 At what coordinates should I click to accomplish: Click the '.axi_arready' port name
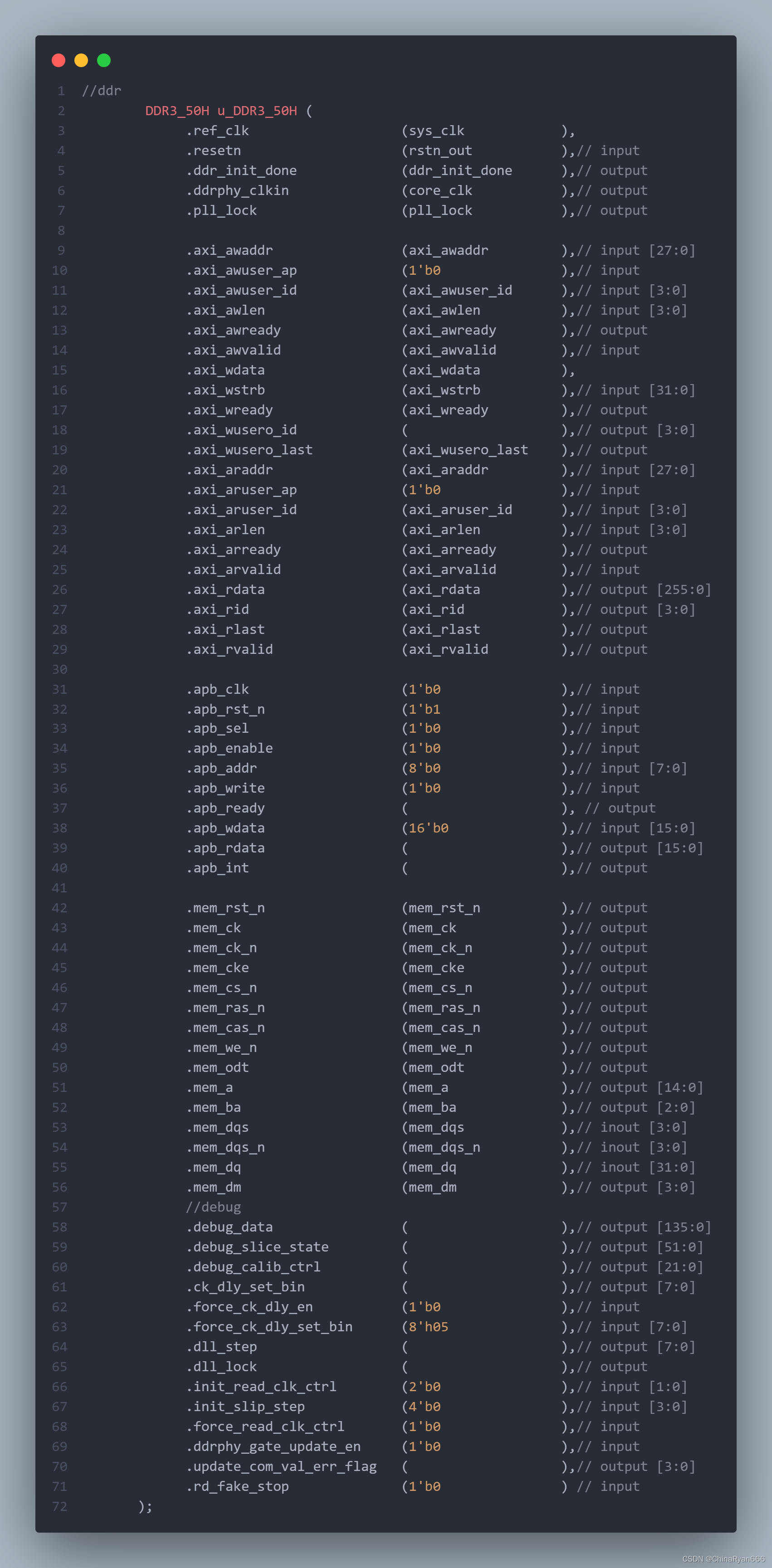pyautogui.click(x=233, y=550)
